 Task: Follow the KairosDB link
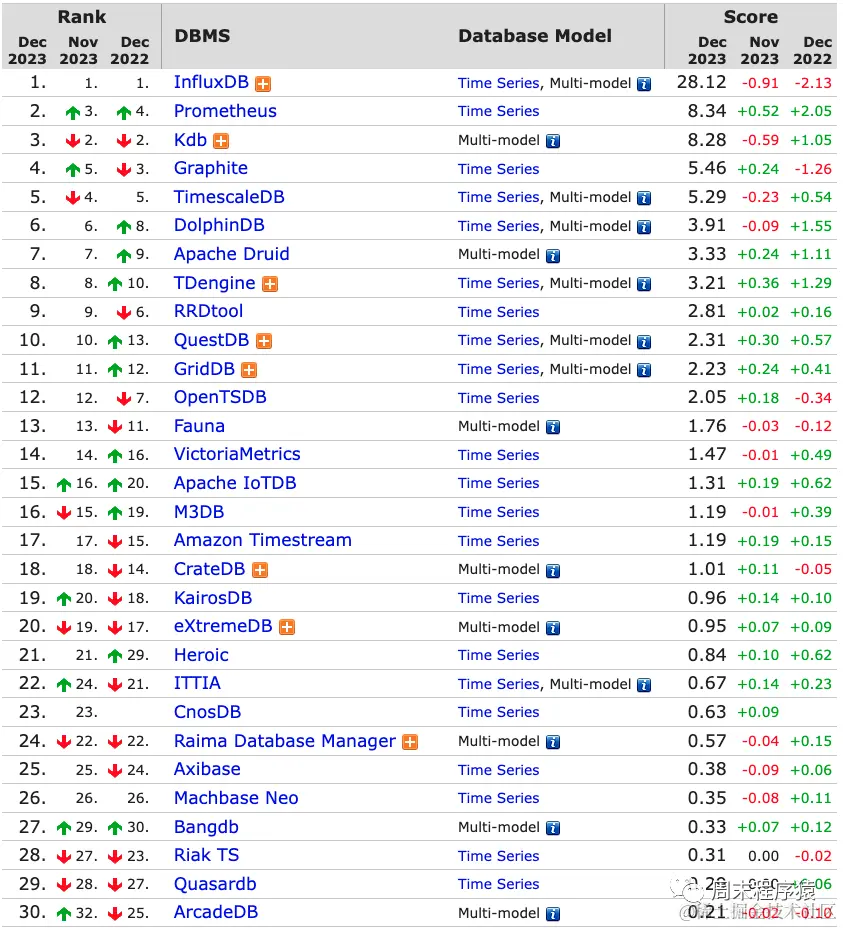coord(213,598)
